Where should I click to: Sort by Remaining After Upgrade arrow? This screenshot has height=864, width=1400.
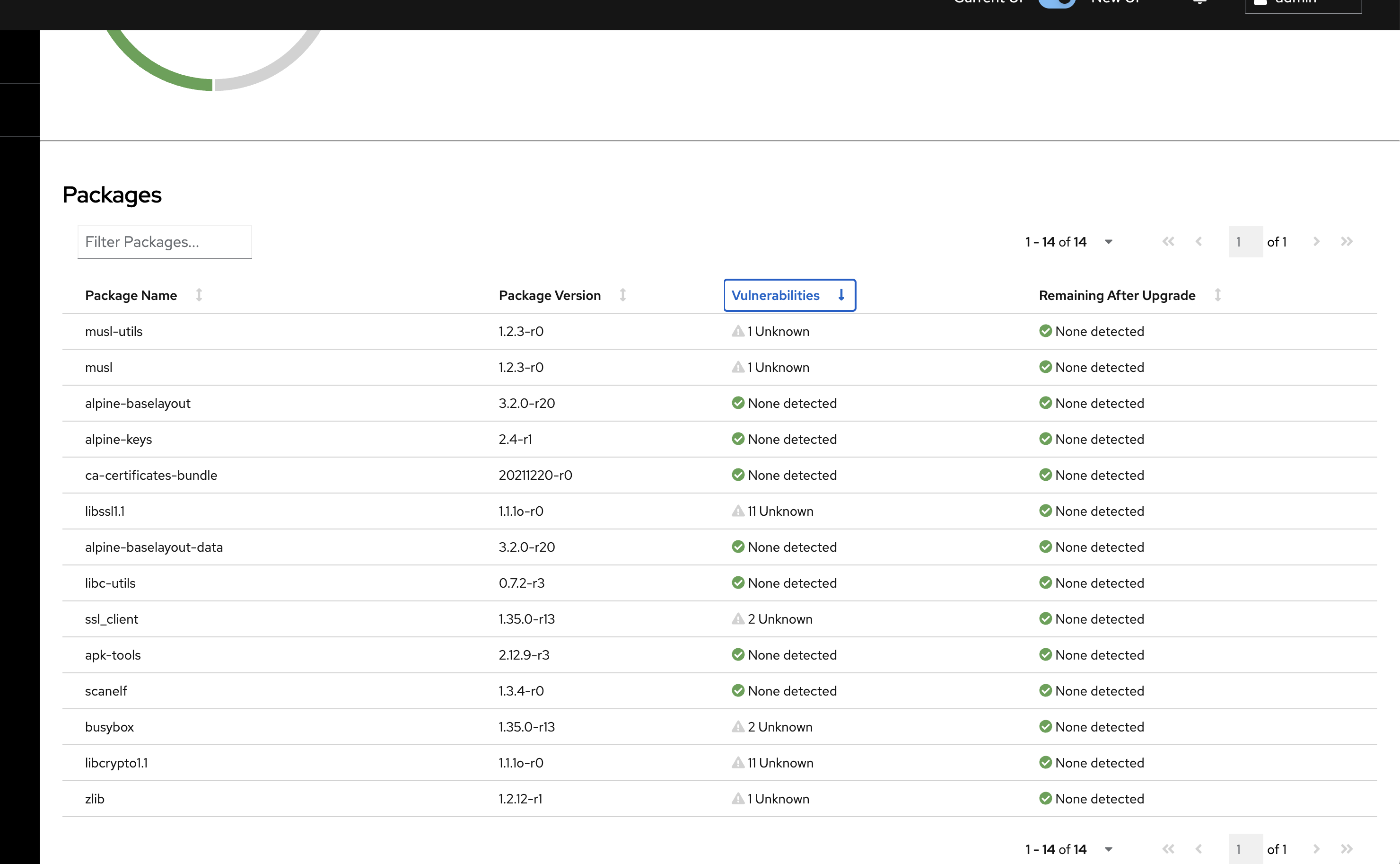(x=1217, y=295)
